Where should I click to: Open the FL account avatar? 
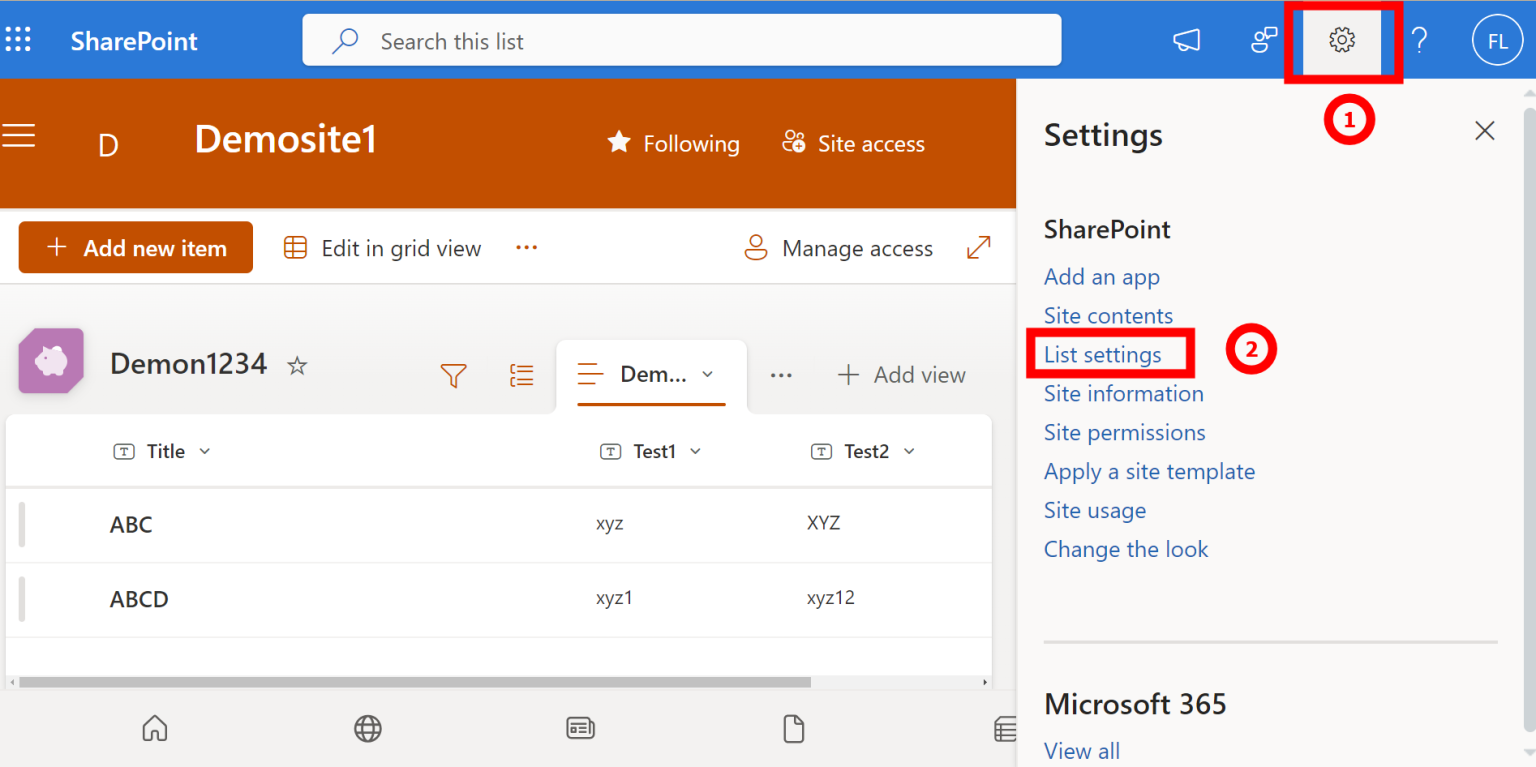click(x=1497, y=40)
